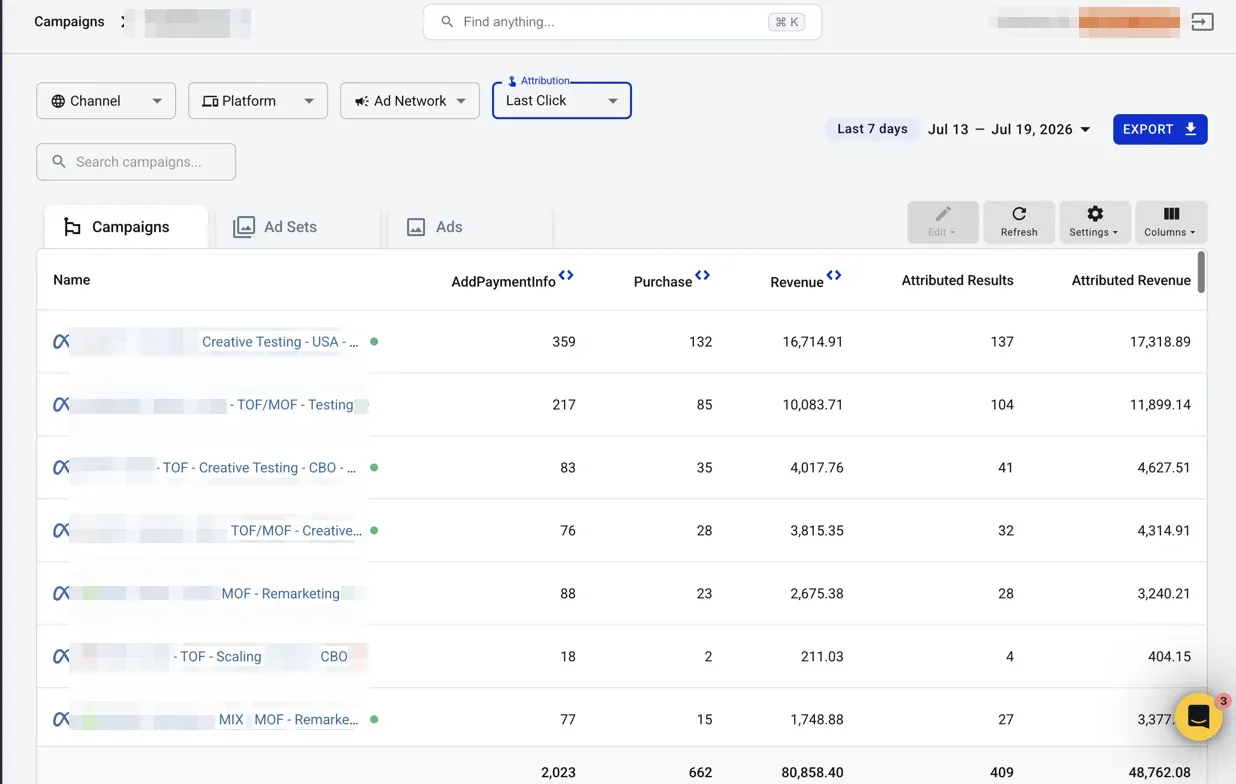
Task: Click the Last 7 days chip
Action: pos(872,129)
